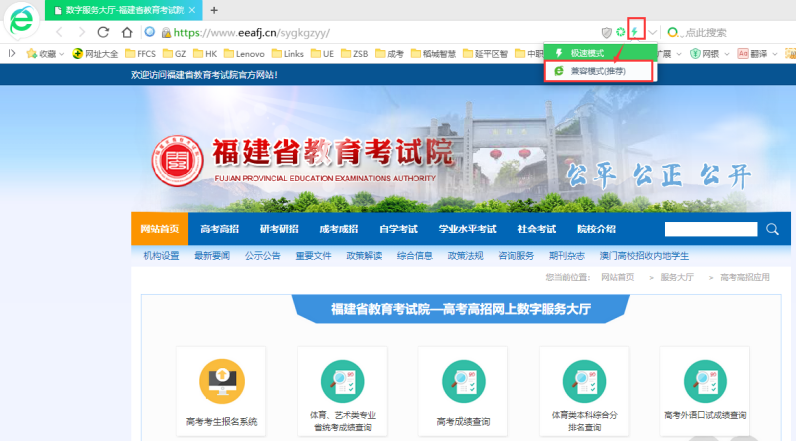This screenshot has height=441, width=796.
Task: Expand the dropdown arrow beside lightning icon
Action: (x=653, y=33)
